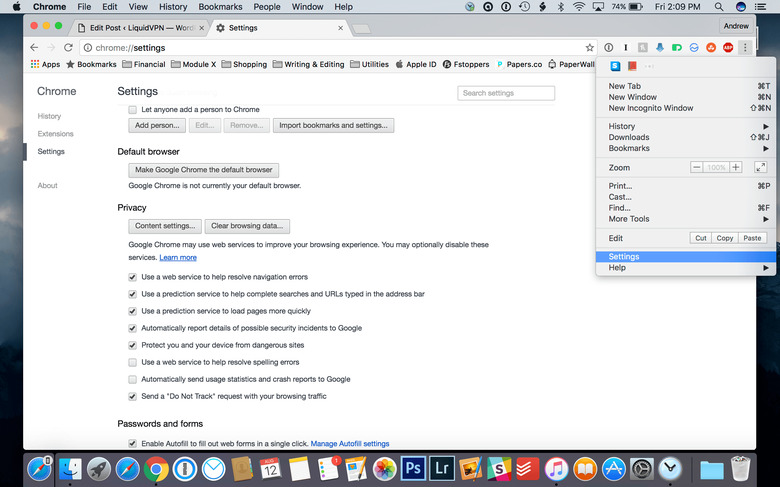This screenshot has height=487, width=780.
Task: Open the Chrome three-dot menu icon
Action: [745, 47]
